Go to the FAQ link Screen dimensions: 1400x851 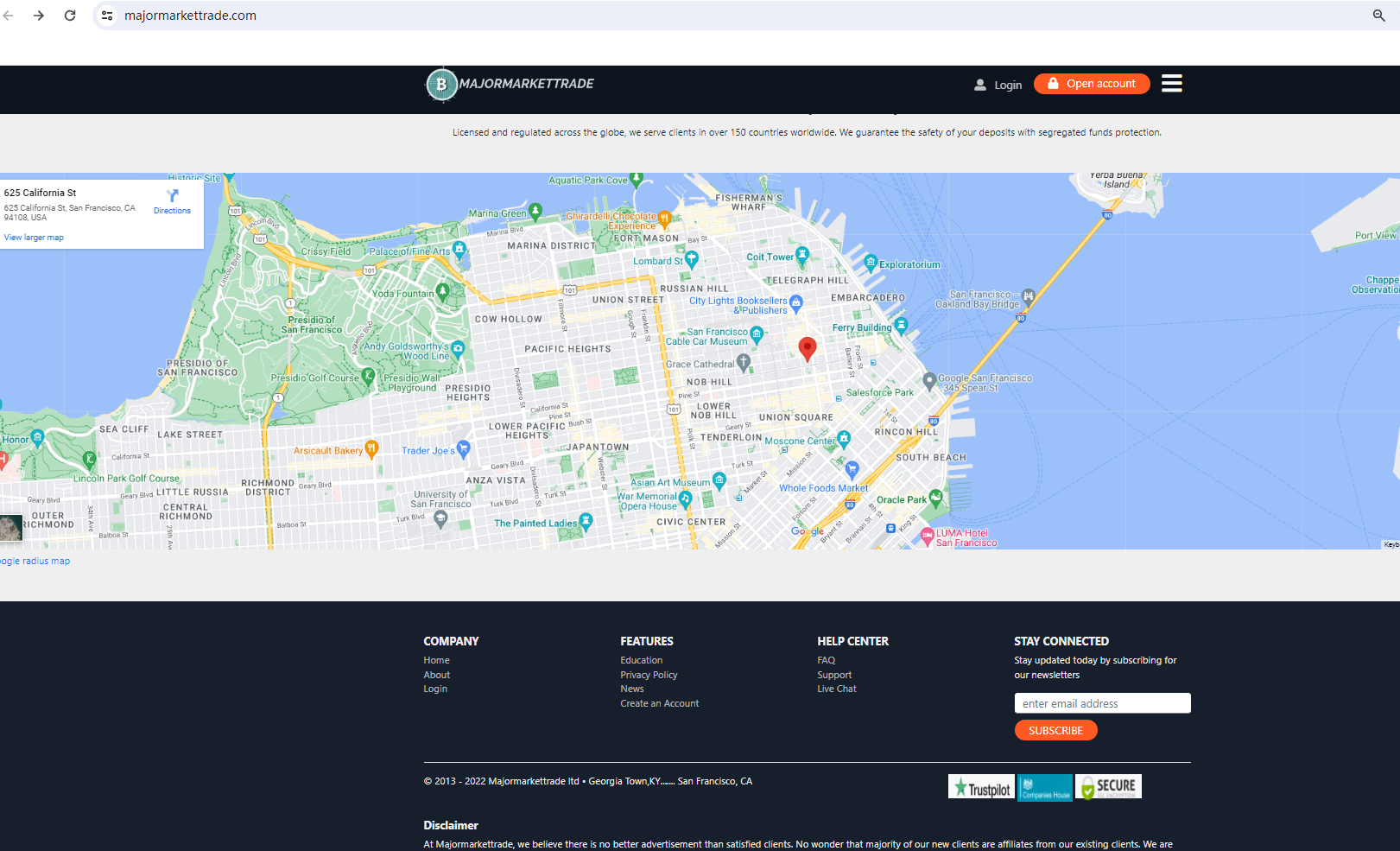click(826, 660)
